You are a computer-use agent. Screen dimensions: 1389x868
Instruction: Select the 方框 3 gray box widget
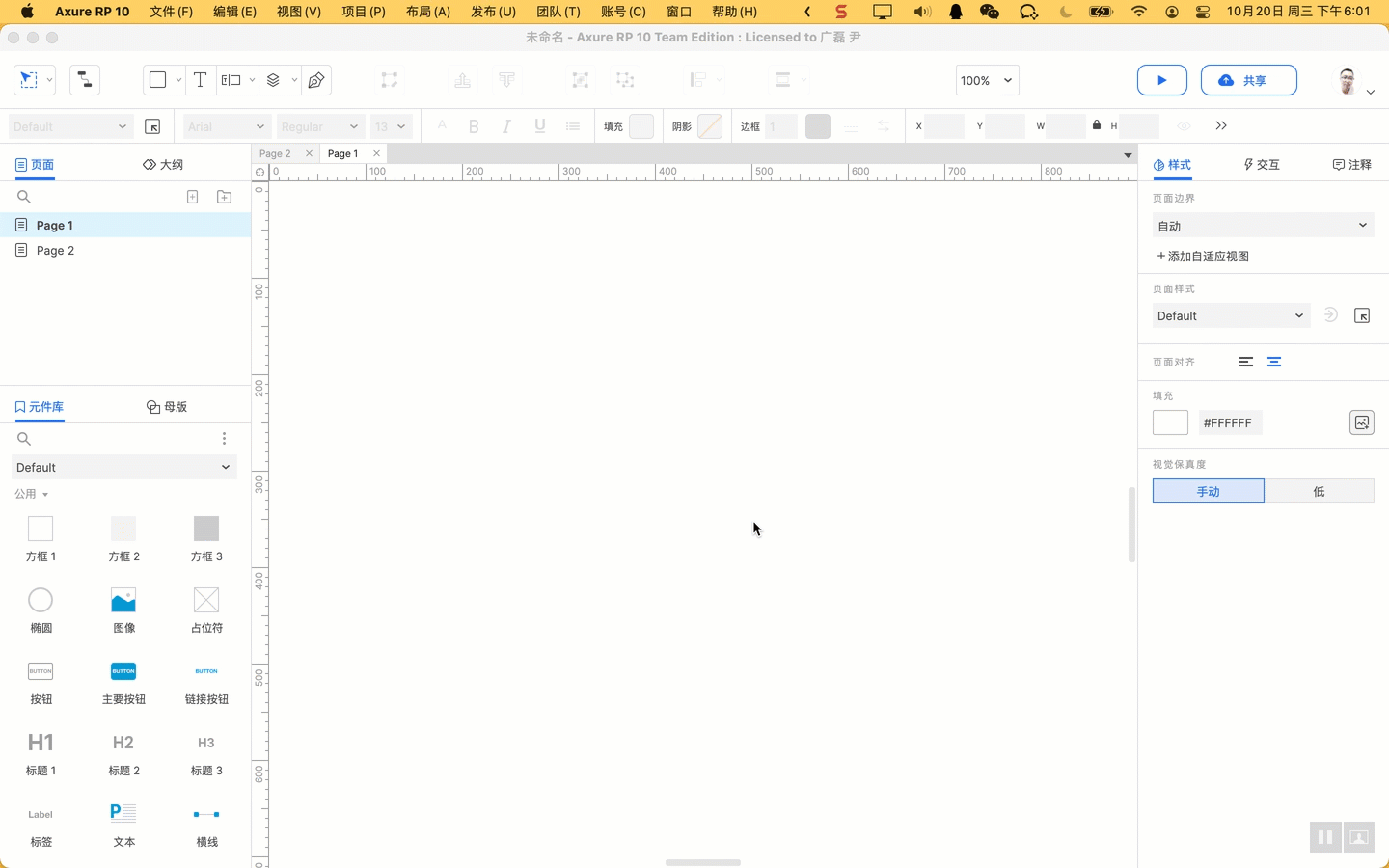tap(206, 538)
